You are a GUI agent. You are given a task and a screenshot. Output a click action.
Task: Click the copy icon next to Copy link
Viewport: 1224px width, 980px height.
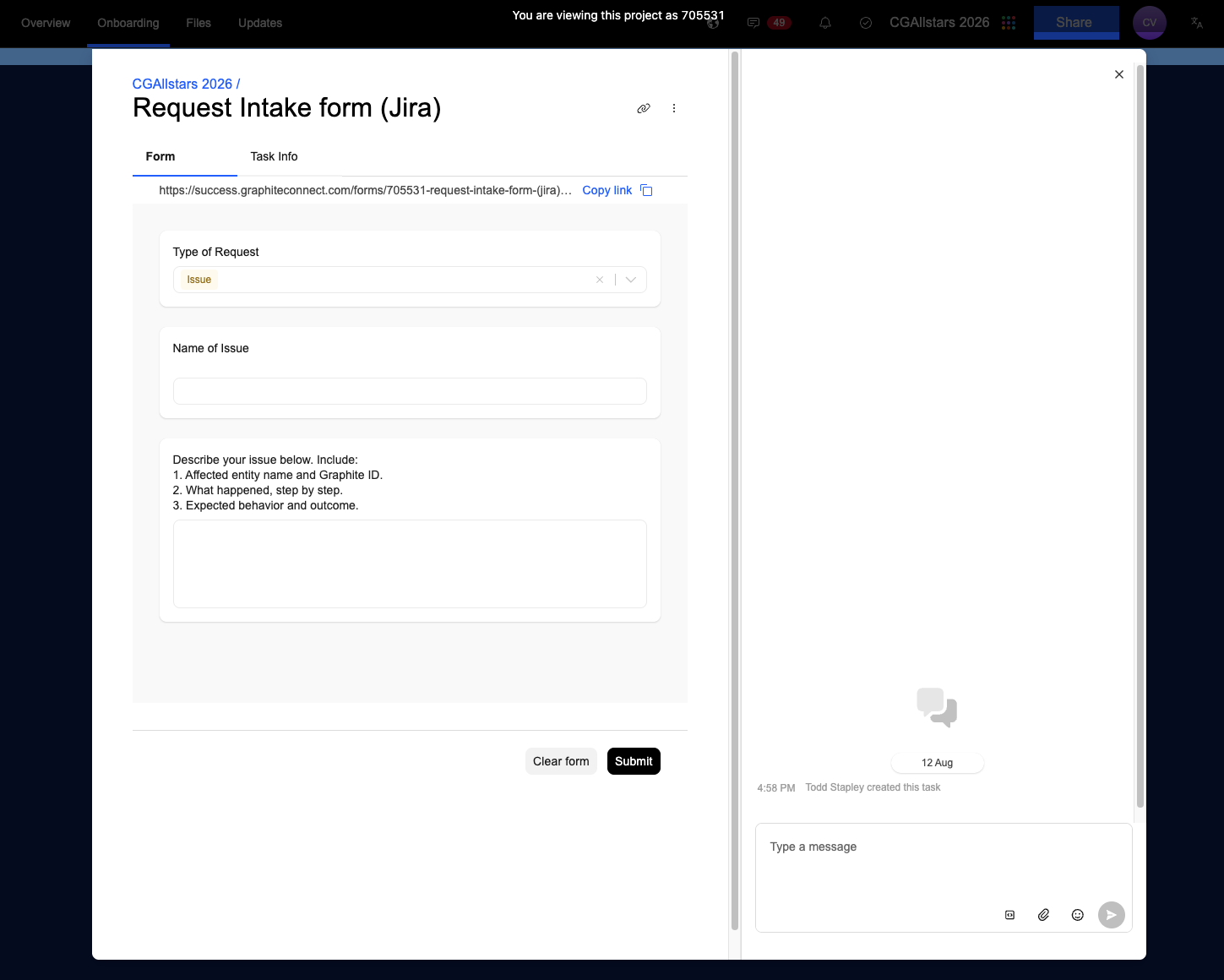click(646, 190)
